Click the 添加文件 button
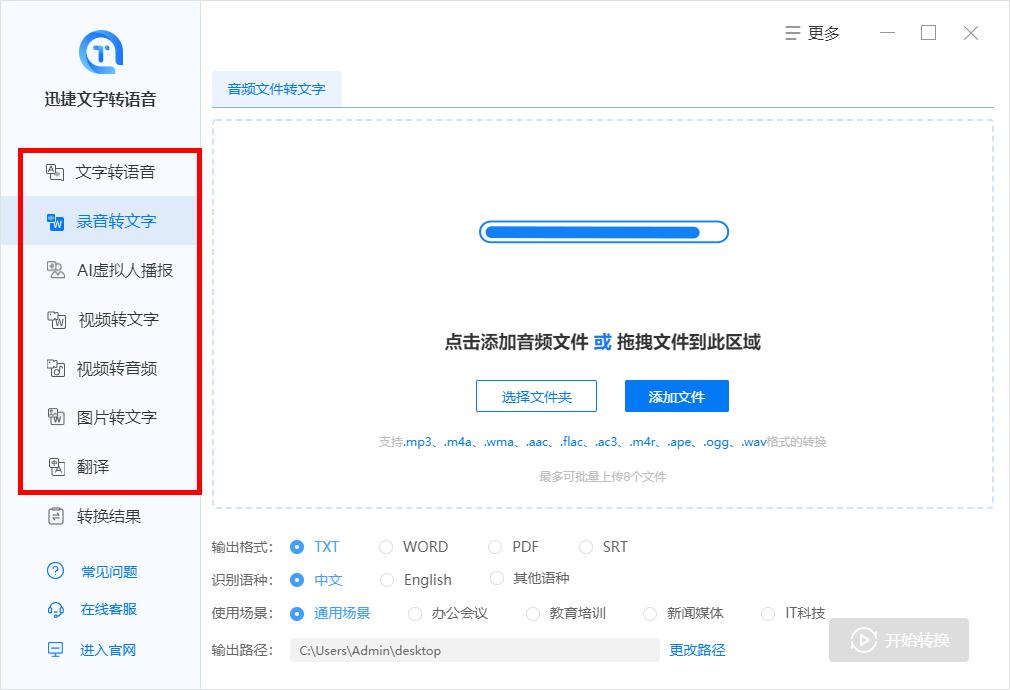This screenshot has height=690, width=1010. coord(677,396)
